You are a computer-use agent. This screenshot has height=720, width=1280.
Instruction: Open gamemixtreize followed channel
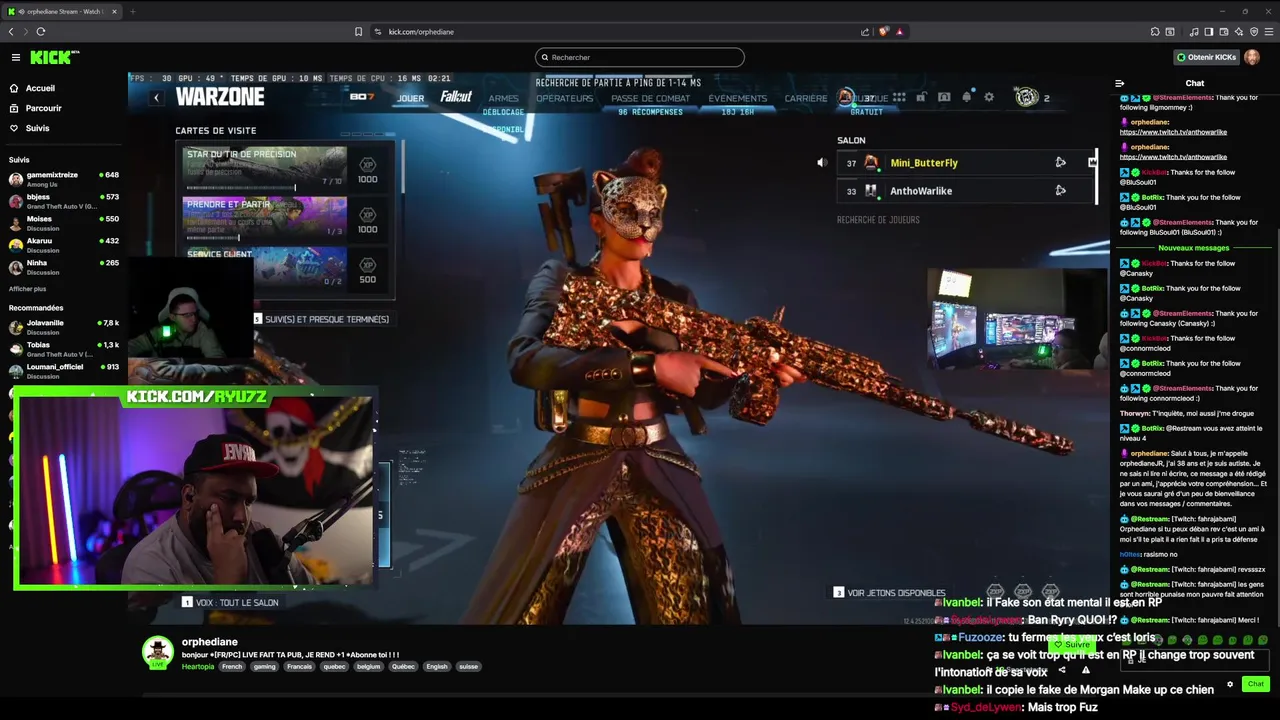click(63, 179)
